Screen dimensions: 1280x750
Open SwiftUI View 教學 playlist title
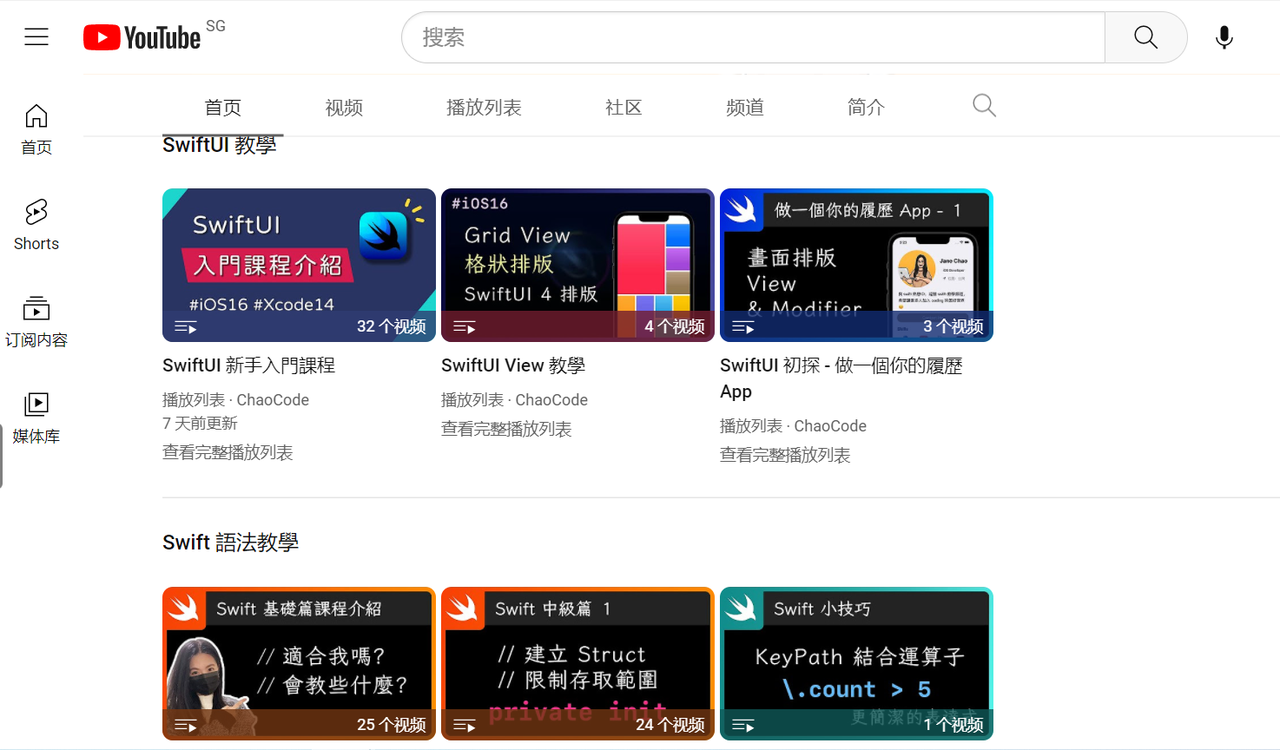point(513,366)
